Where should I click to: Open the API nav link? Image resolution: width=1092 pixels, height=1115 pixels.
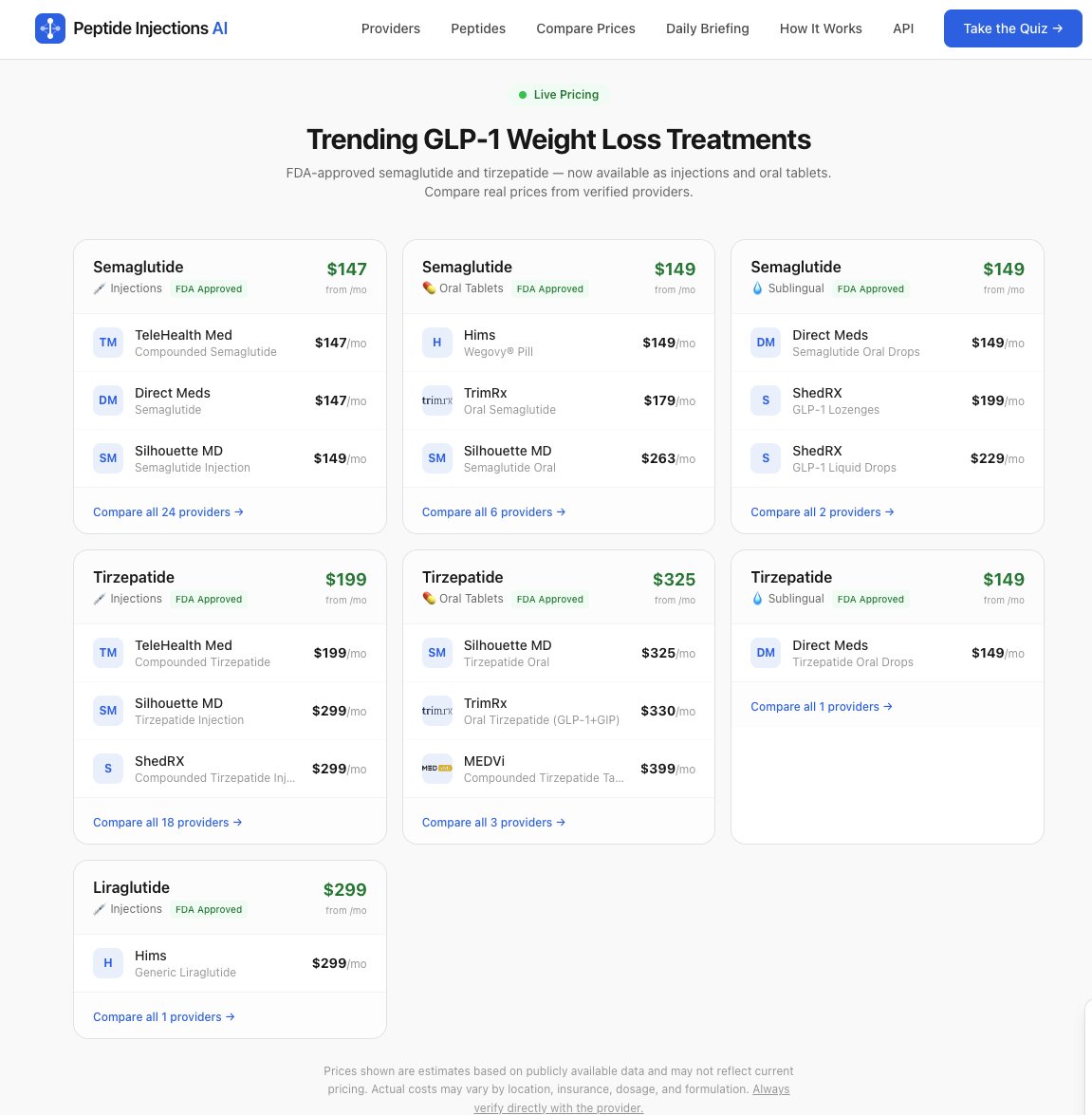[903, 28]
